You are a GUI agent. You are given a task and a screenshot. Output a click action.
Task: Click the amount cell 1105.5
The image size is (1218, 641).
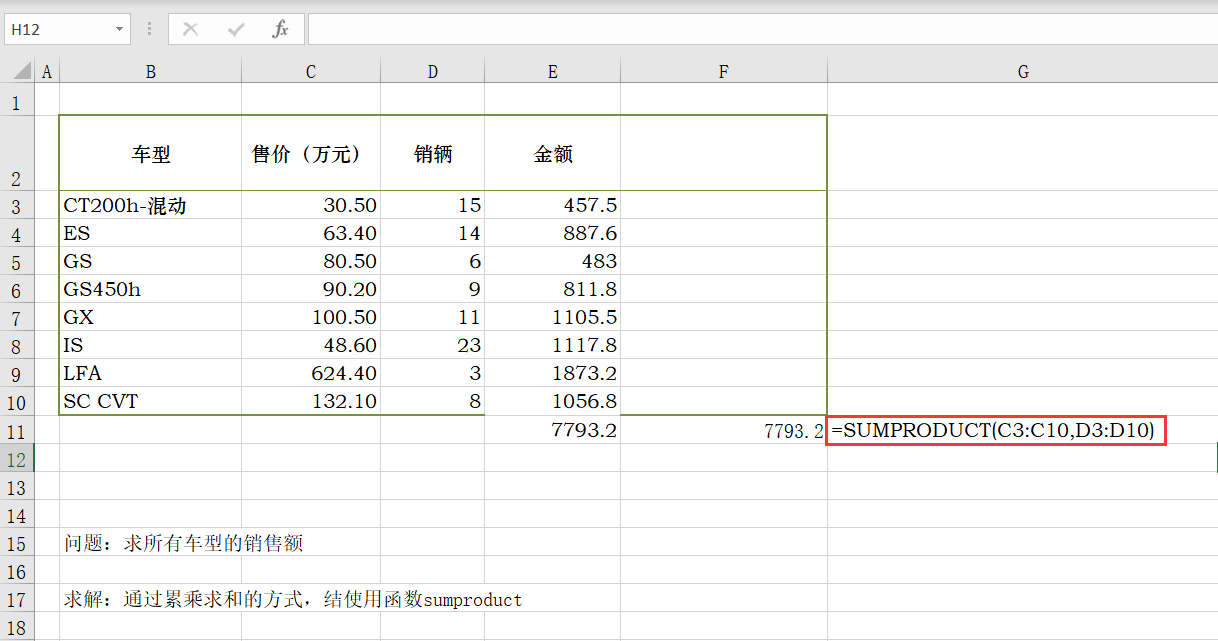click(x=552, y=317)
